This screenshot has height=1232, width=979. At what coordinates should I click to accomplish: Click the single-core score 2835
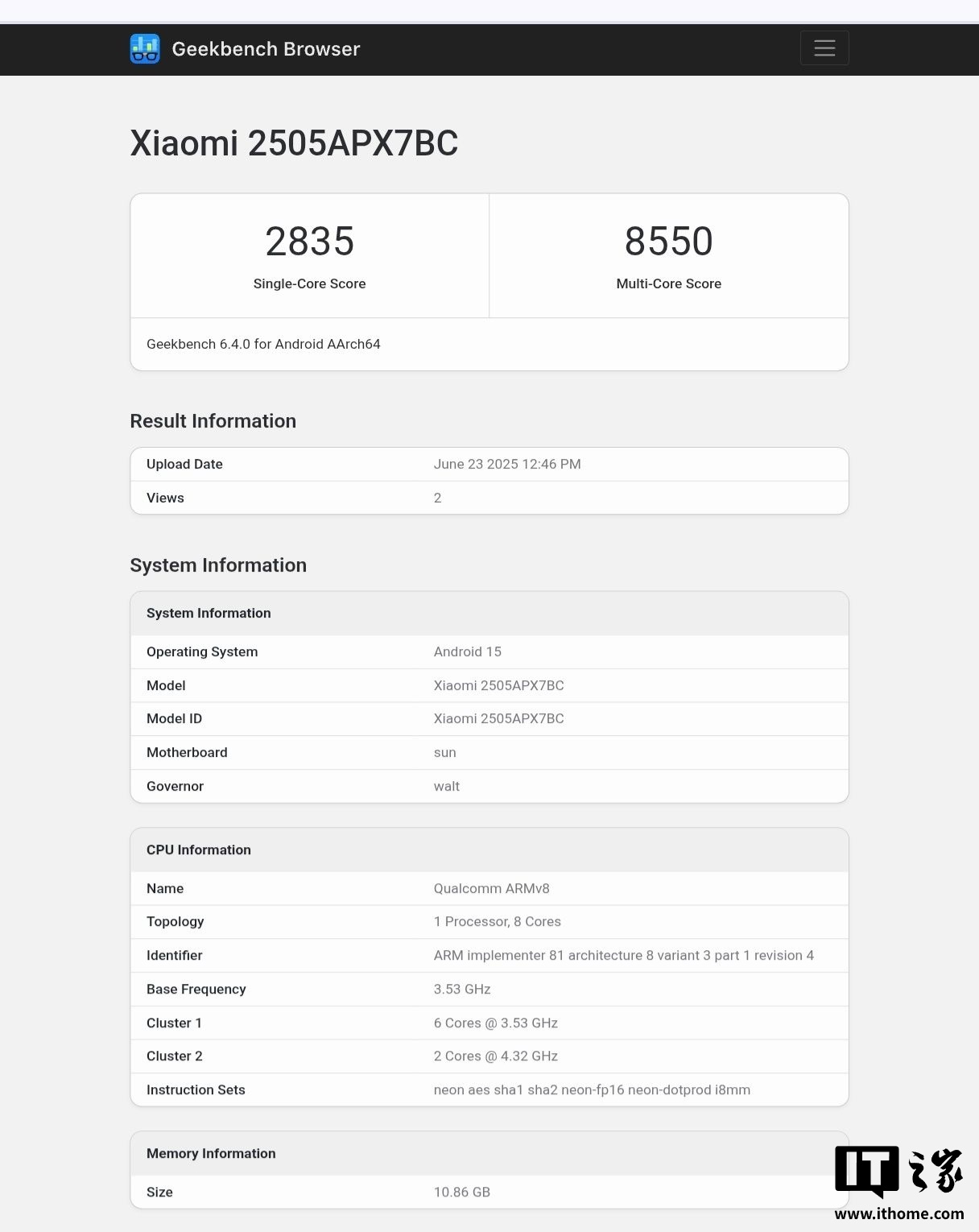tap(309, 242)
